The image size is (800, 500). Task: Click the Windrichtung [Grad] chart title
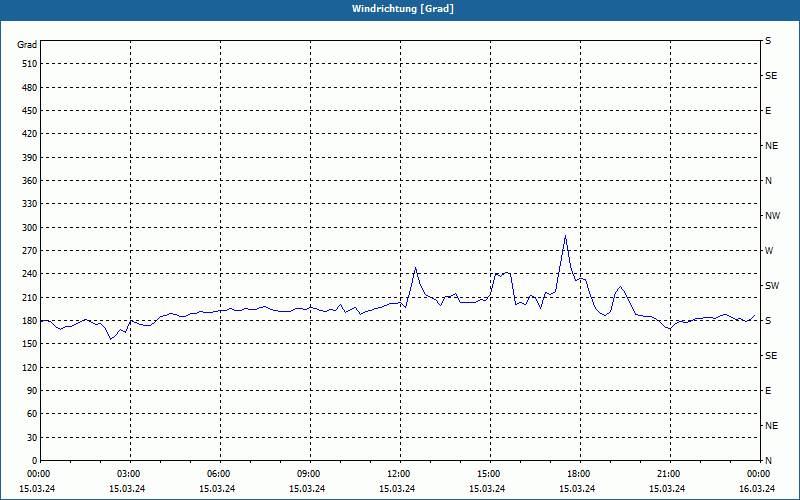399,9
